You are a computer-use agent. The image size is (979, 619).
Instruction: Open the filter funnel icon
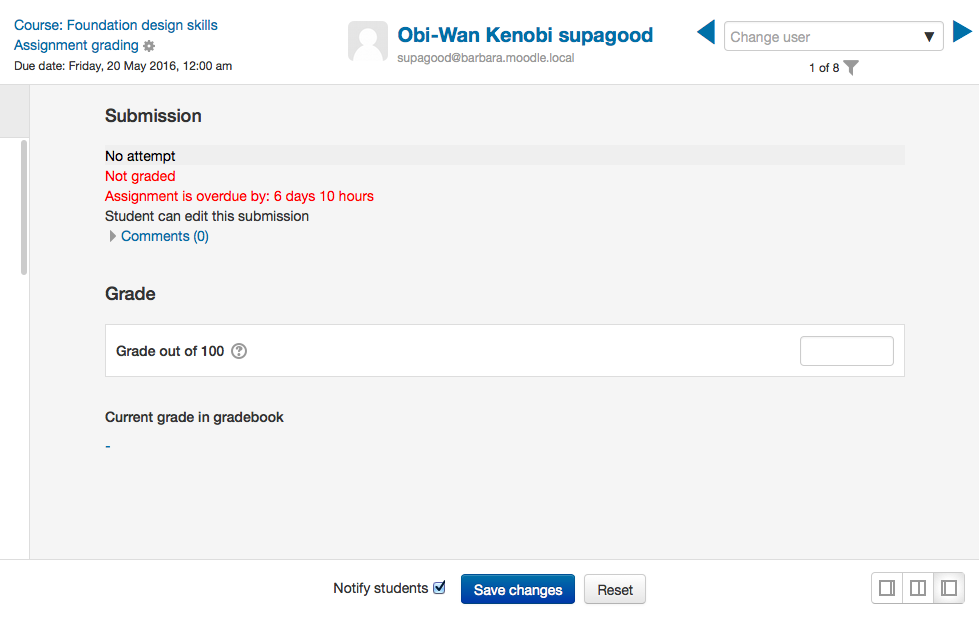click(x=851, y=67)
